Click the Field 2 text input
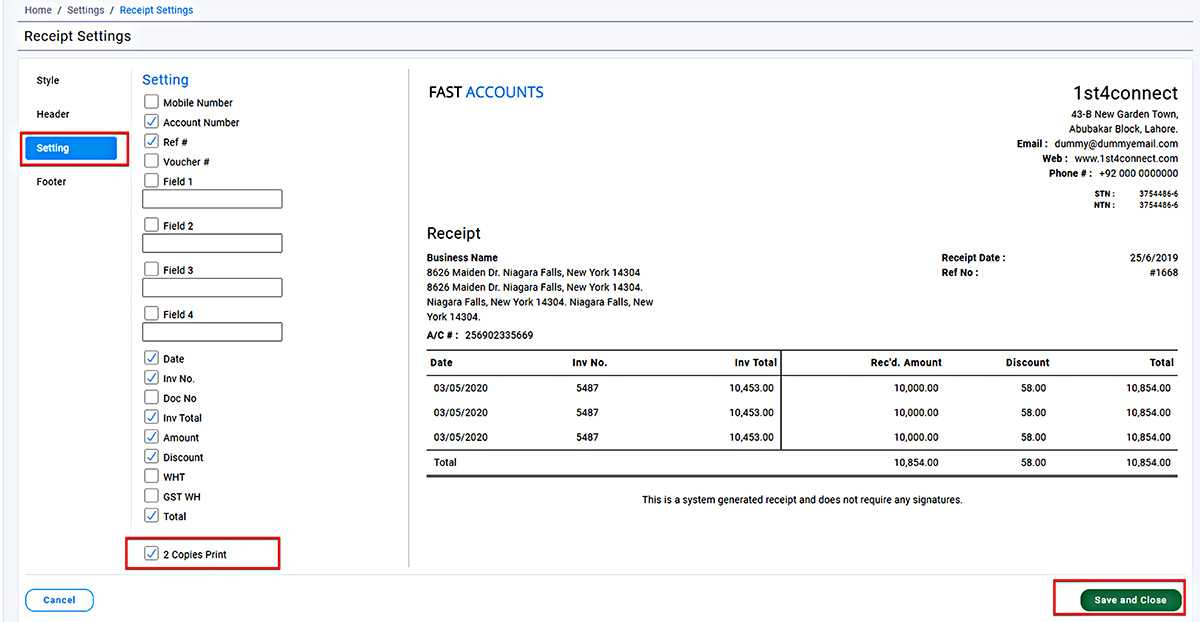Viewport: 1200px width, 622px height. pyautogui.click(x=212, y=243)
